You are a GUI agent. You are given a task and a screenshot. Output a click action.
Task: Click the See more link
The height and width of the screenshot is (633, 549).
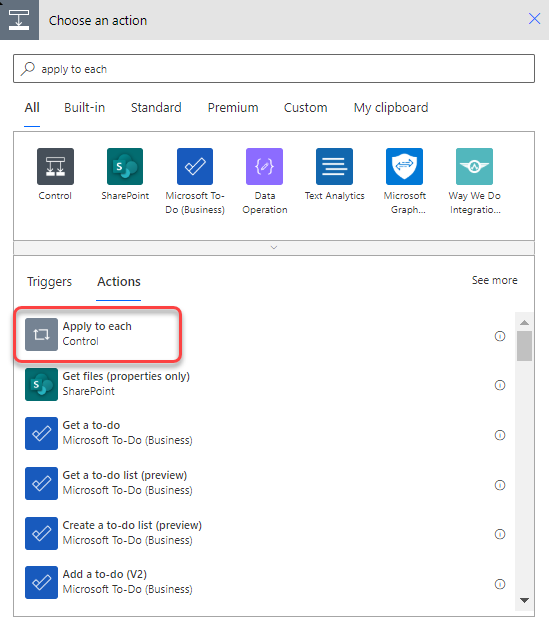(x=495, y=280)
